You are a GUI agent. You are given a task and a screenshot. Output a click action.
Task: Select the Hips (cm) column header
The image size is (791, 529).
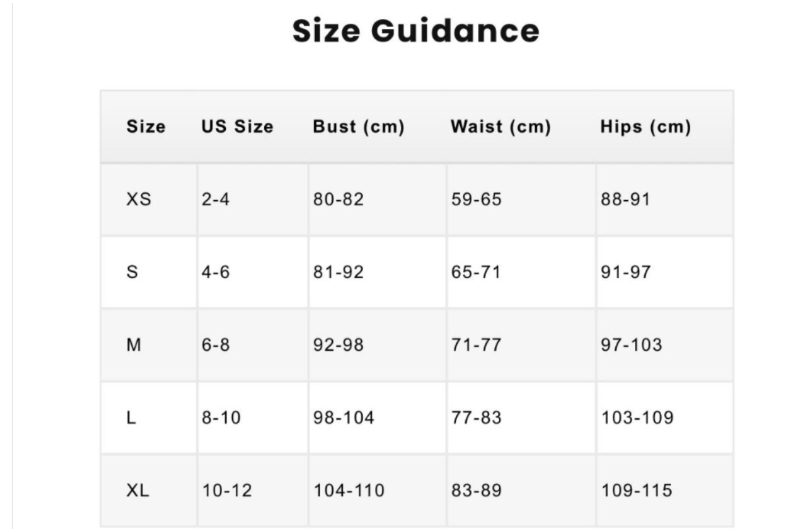click(645, 127)
